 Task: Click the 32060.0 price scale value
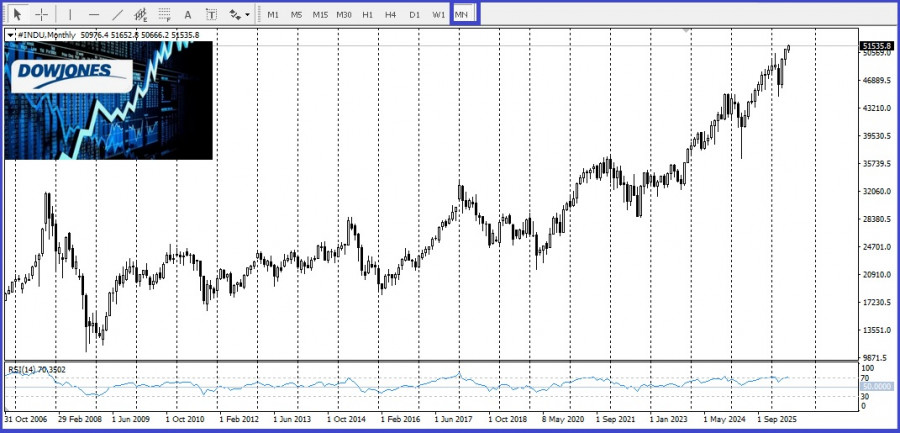click(878, 191)
